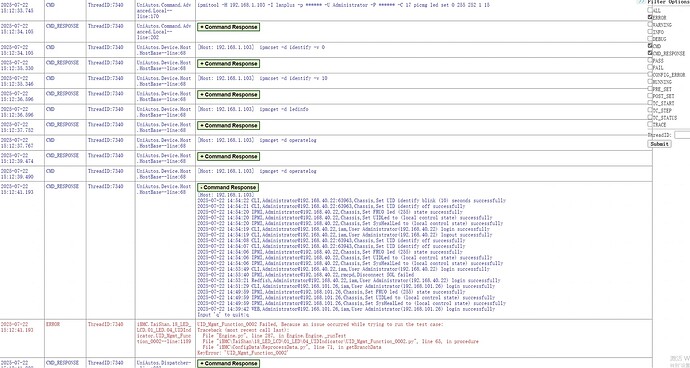The height and width of the screenshot is (368, 690).
Task: Click the 'UID_Mgmt_Function_0002 Failed' error message
Action: 320,324
